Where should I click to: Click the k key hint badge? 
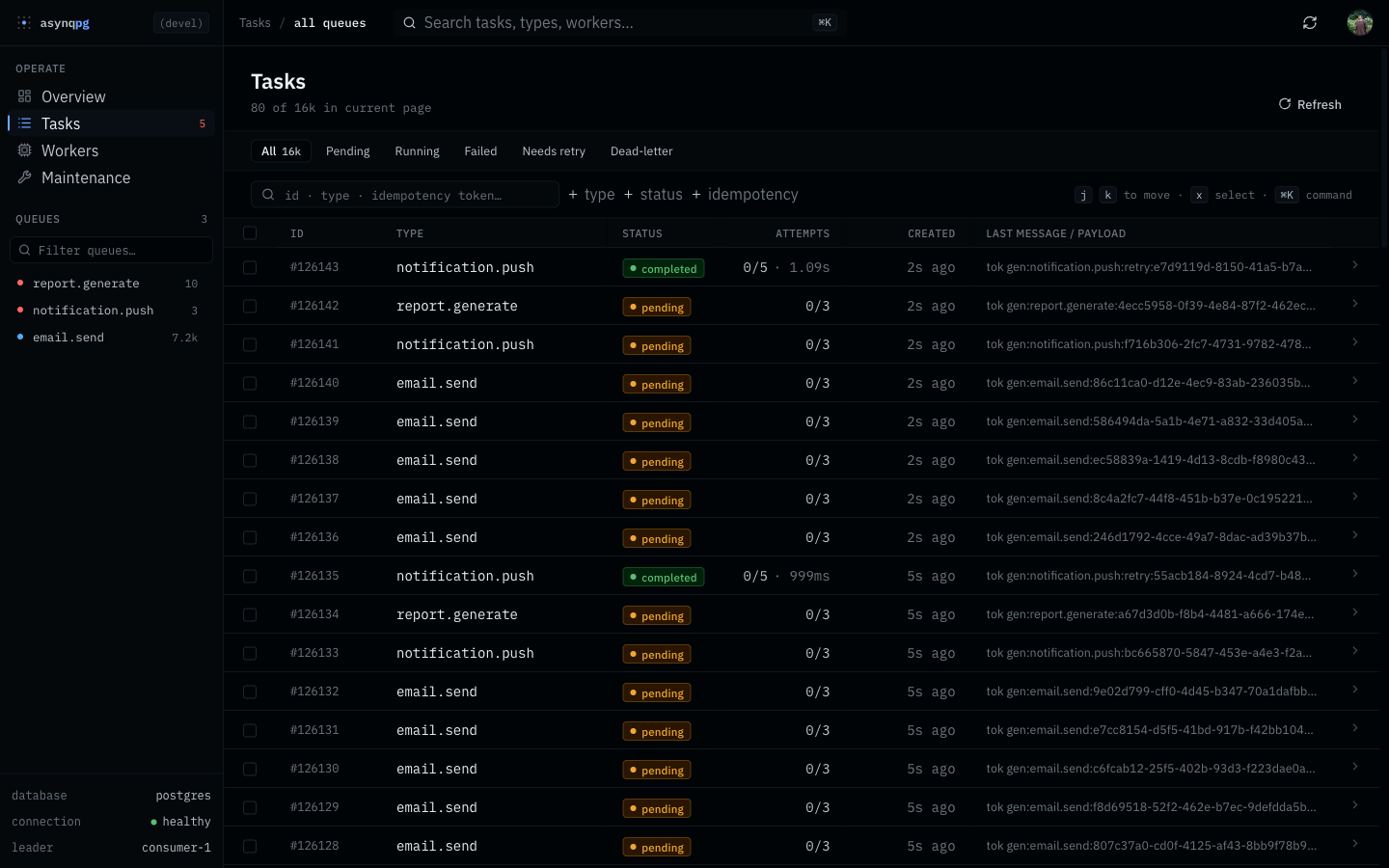click(1107, 195)
